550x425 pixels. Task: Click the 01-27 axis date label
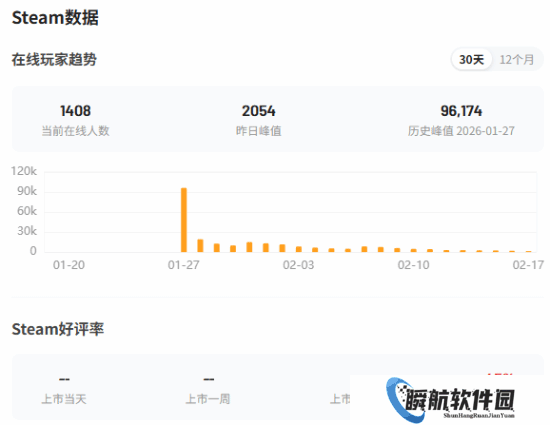(x=183, y=265)
